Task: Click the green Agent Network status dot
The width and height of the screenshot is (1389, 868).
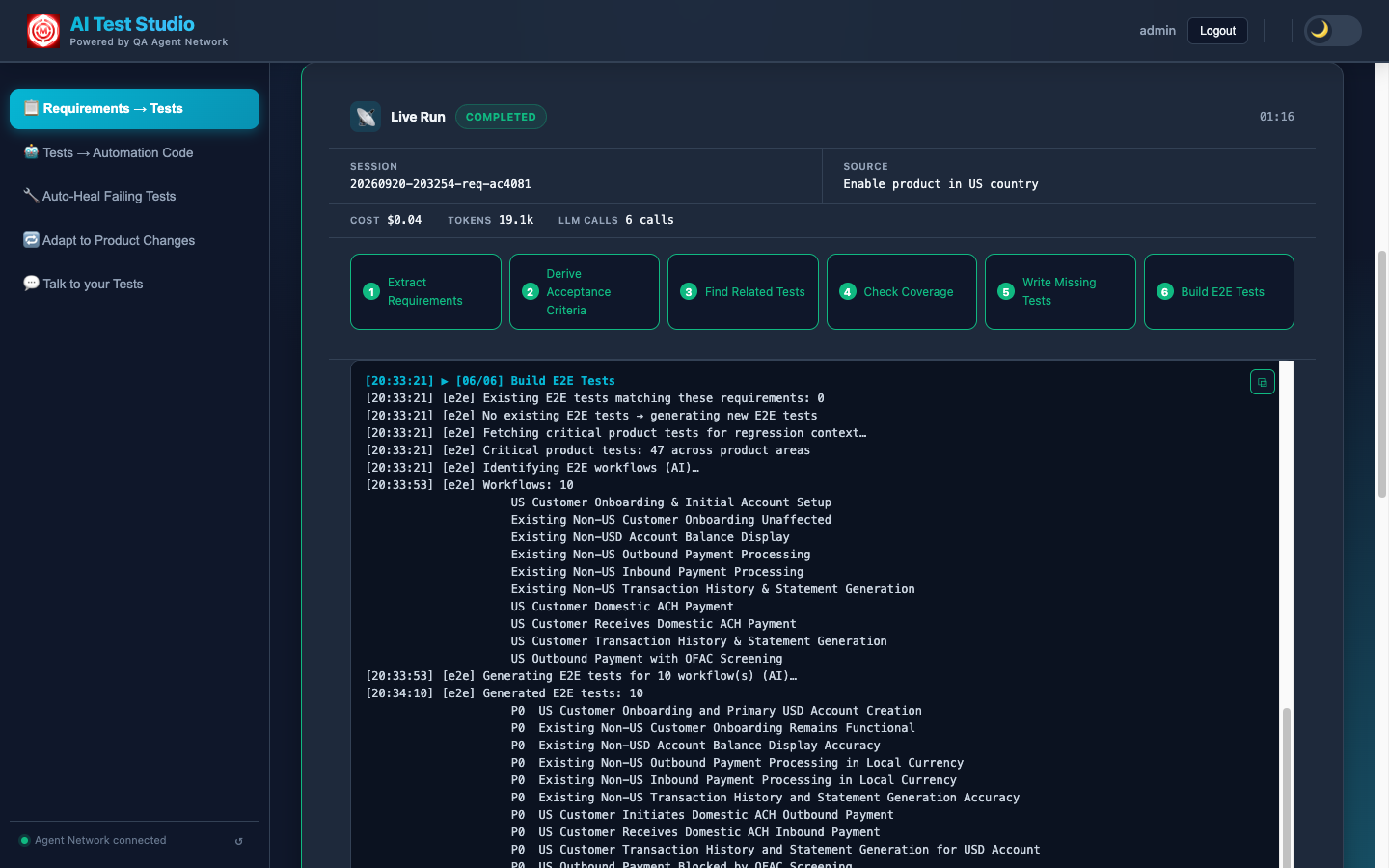Action: coord(24,840)
